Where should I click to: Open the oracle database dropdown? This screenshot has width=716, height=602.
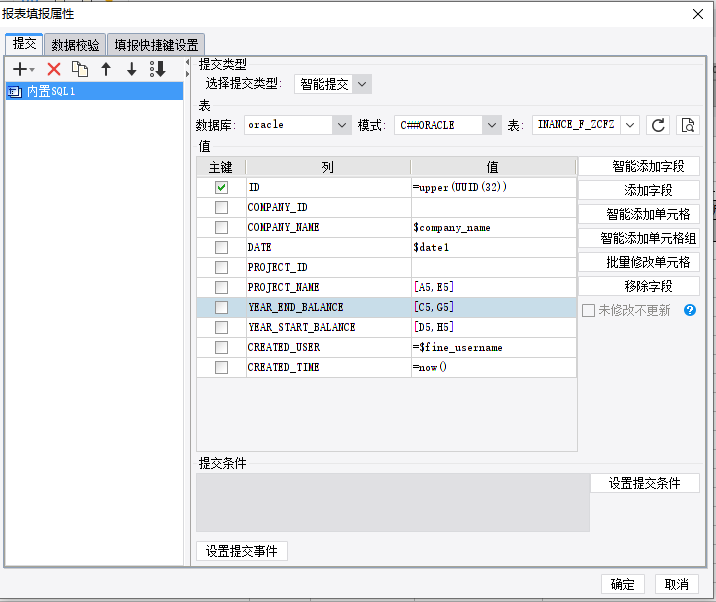342,125
